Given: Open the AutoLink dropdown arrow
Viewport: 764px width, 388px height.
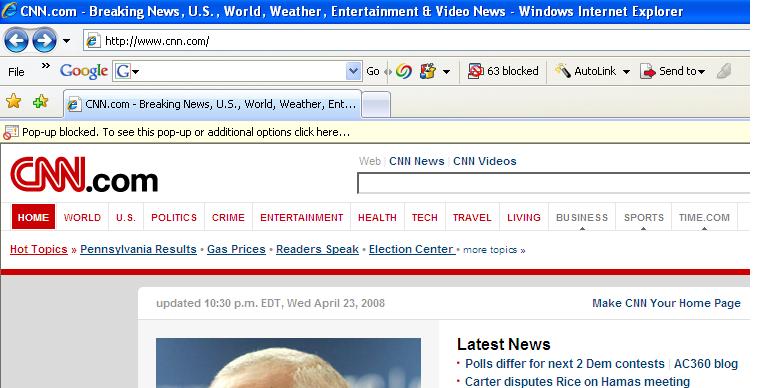Looking at the screenshot, I should [627, 72].
